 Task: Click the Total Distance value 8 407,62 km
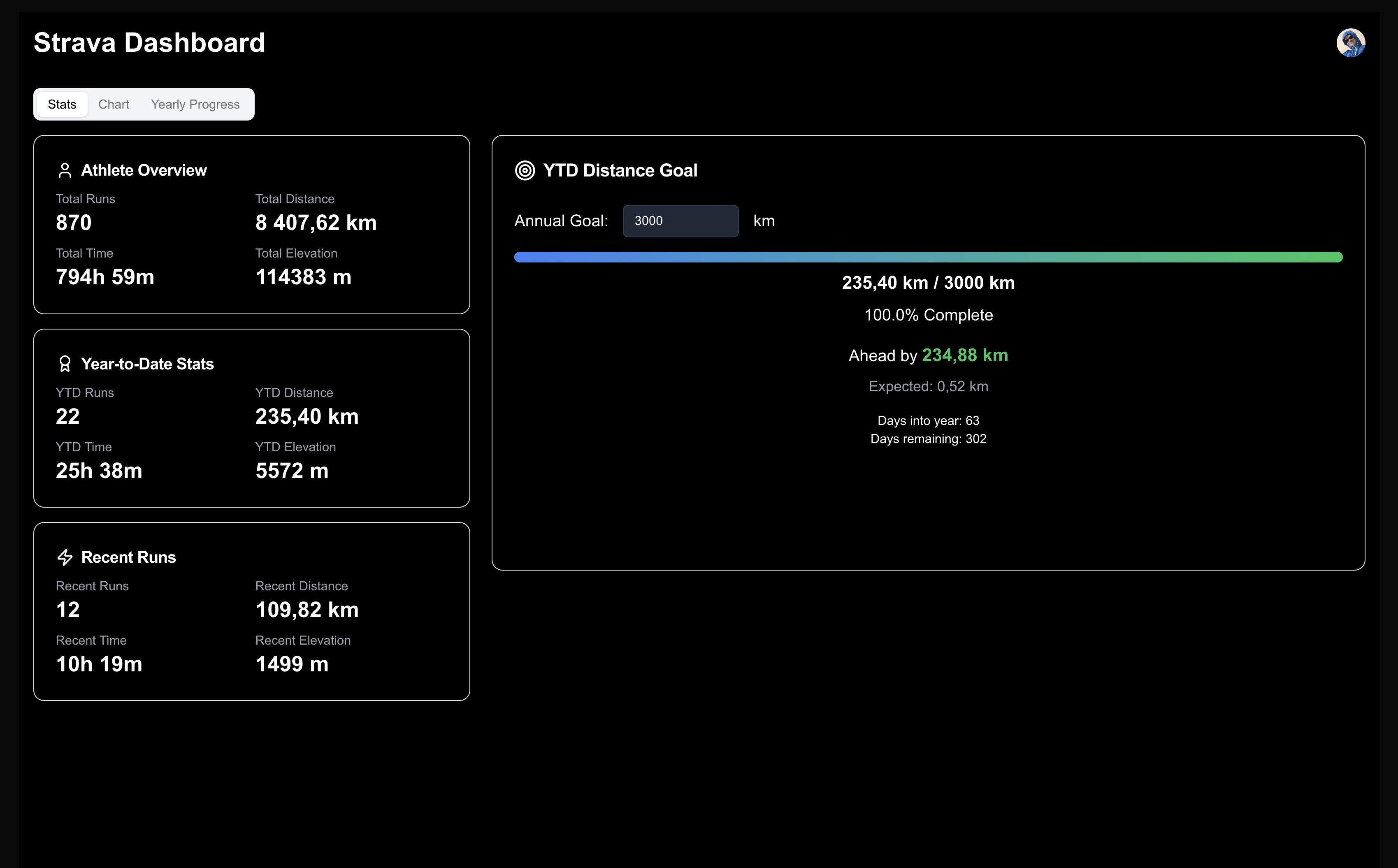316,223
